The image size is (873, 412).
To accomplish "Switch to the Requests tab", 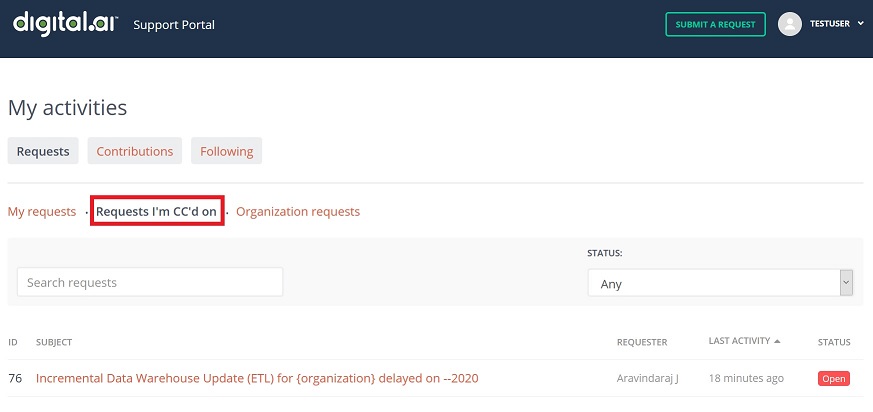I will click(x=43, y=151).
